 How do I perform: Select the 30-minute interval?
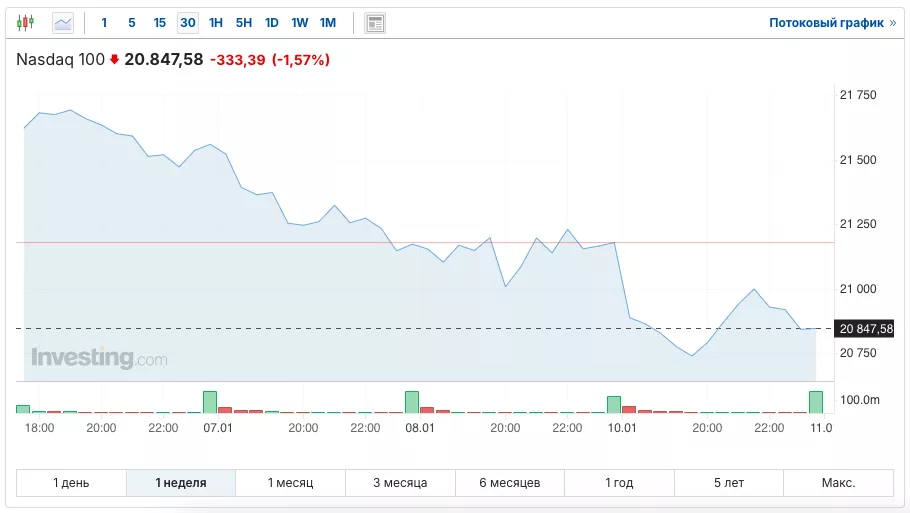pos(188,22)
